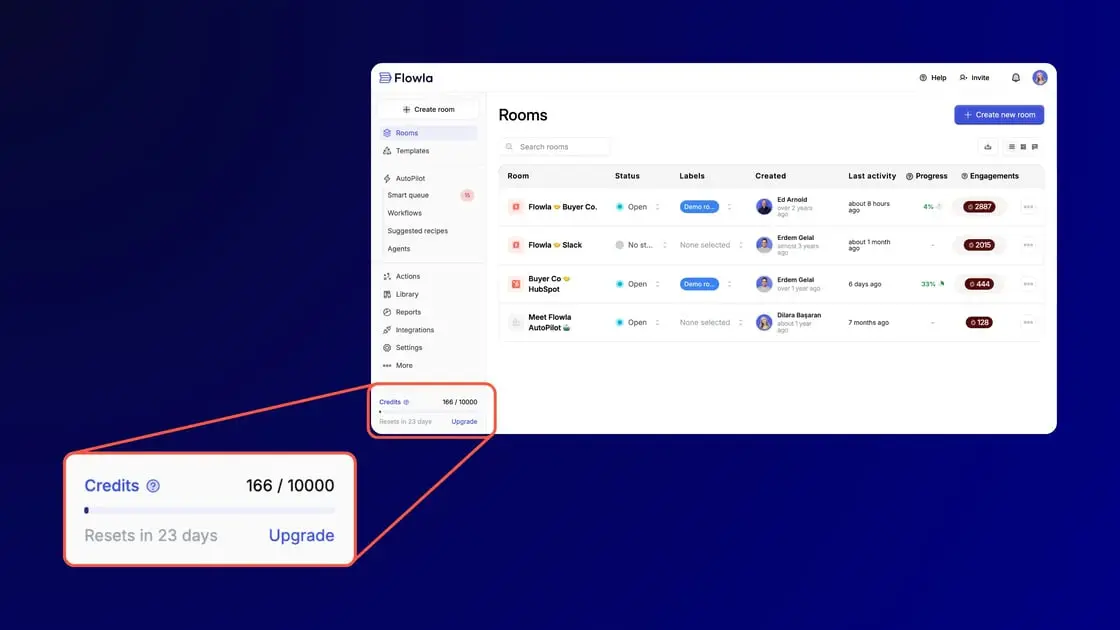Open the Status dropdown for Flowla Slack
Viewport: 1120px width, 630px height.
click(x=665, y=244)
